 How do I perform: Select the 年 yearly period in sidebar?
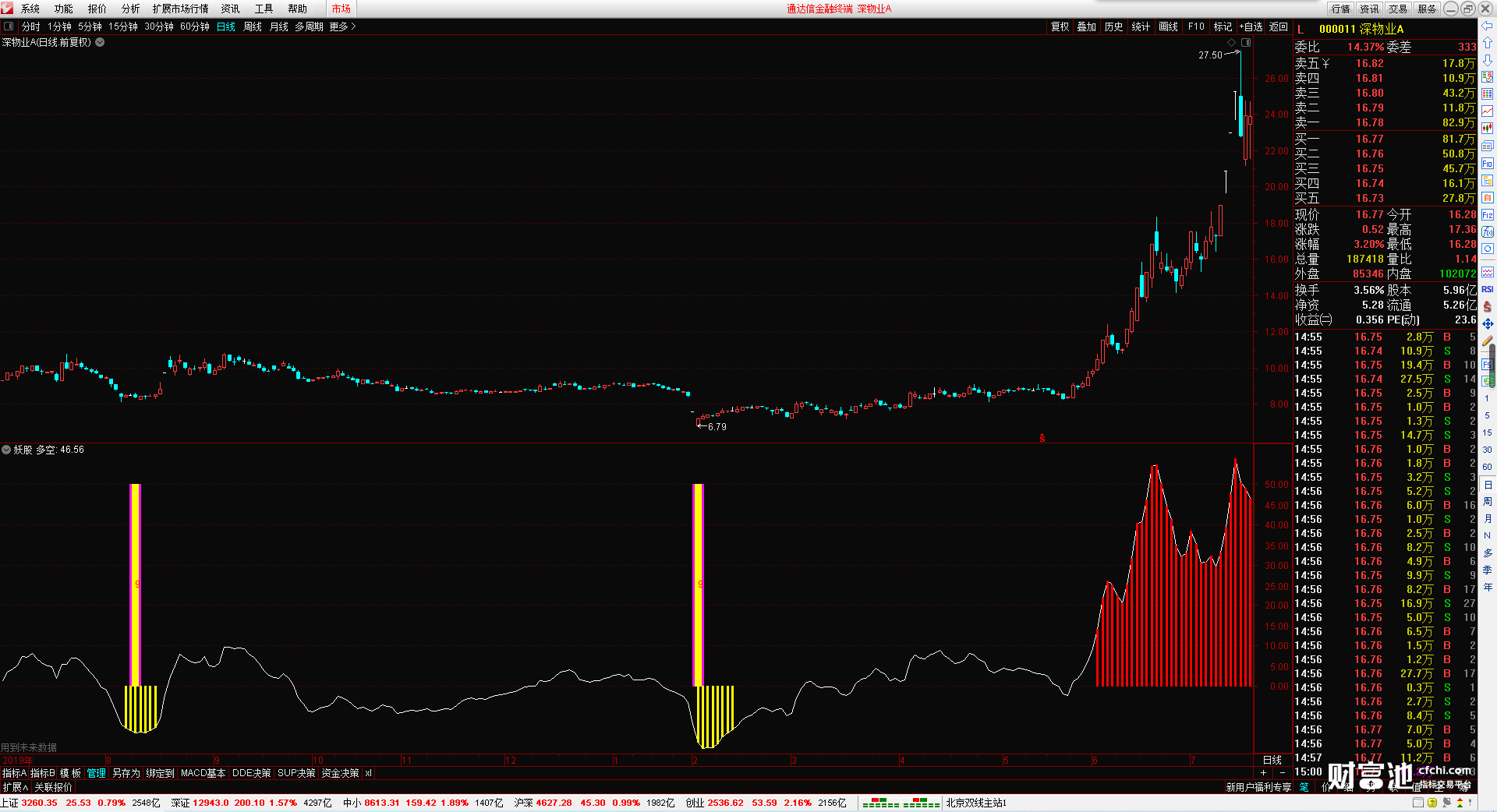pyautogui.click(x=1488, y=587)
